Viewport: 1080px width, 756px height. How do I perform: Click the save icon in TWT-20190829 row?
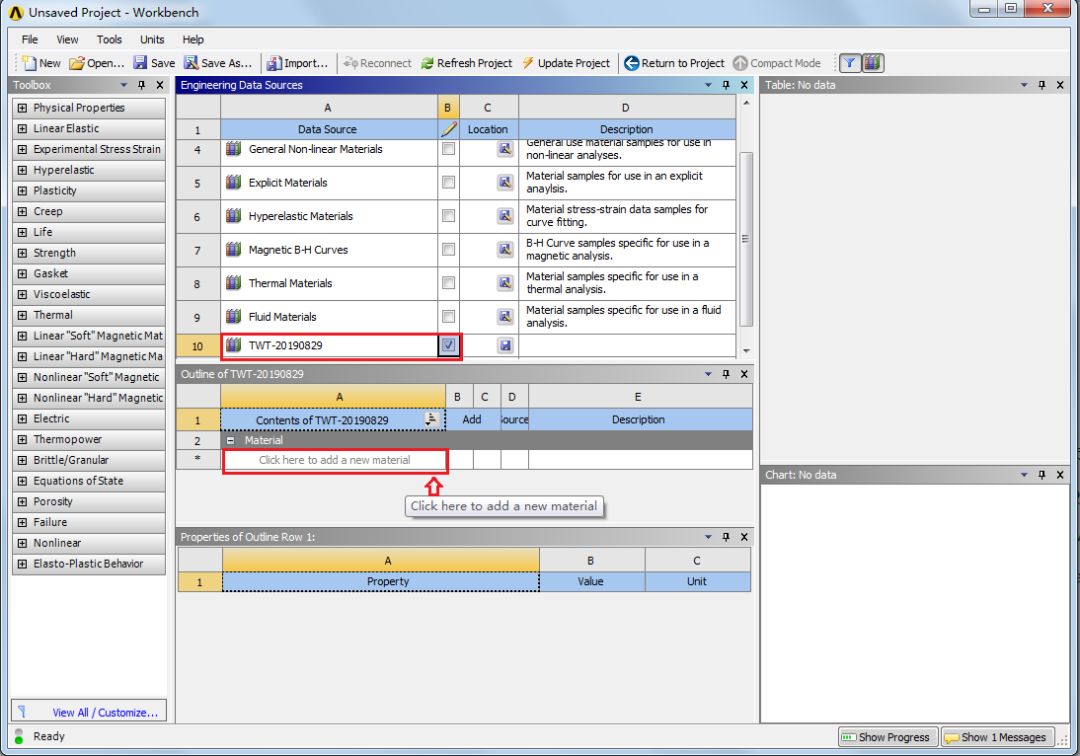click(x=505, y=345)
